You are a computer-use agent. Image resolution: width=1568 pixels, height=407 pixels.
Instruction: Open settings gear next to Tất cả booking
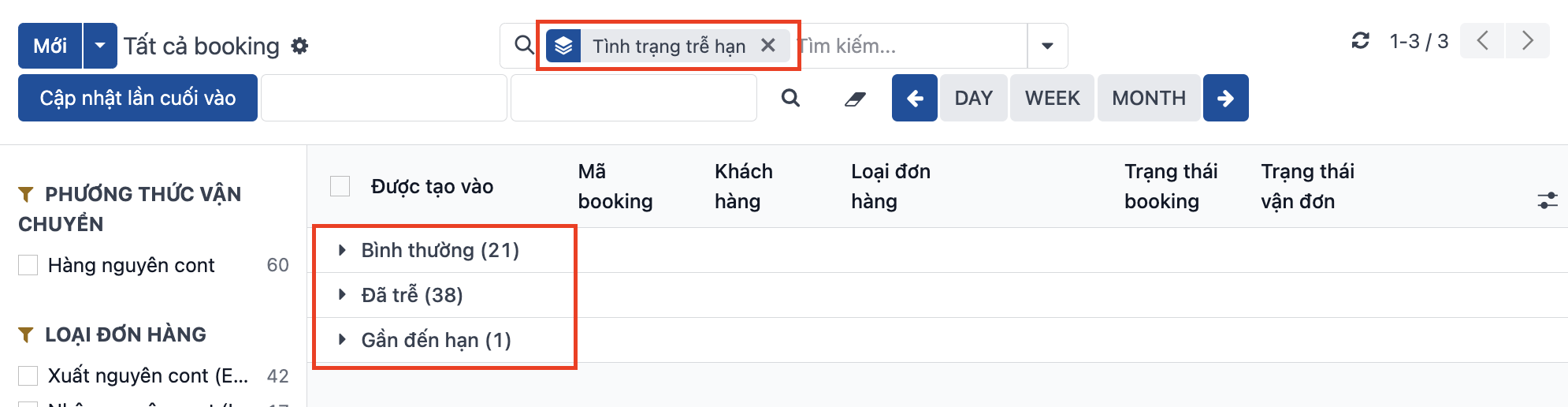299,46
